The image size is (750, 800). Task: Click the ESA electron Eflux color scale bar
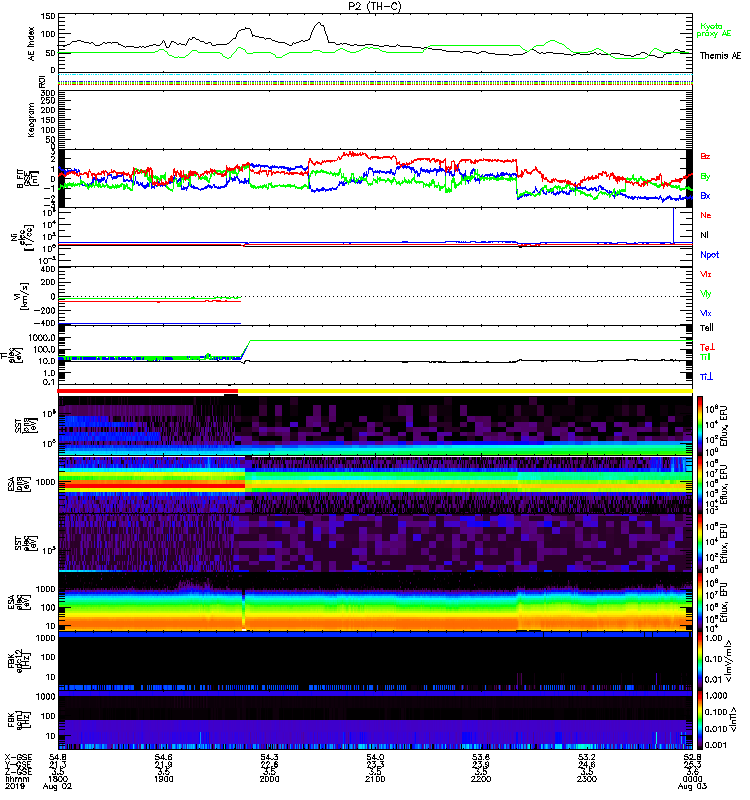tap(700, 602)
